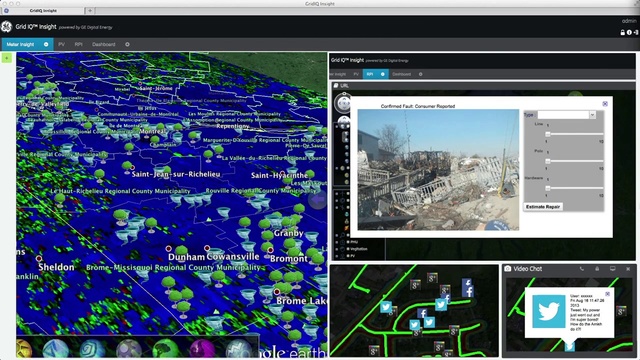
Task: Click the Saint-Jean-sur-Richelieu map label
Action: (176, 174)
